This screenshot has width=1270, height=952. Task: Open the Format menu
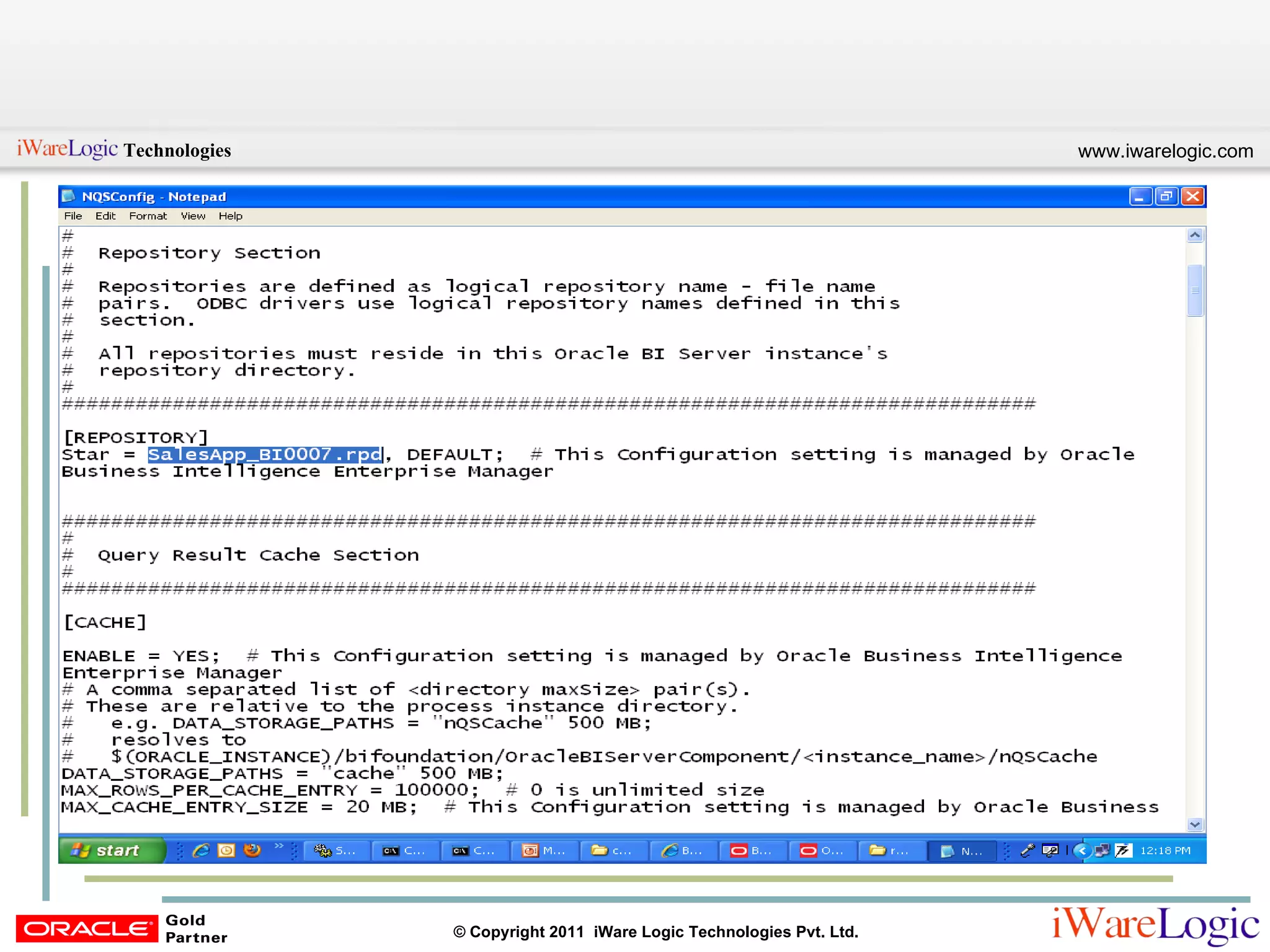click(x=148, y=216)
